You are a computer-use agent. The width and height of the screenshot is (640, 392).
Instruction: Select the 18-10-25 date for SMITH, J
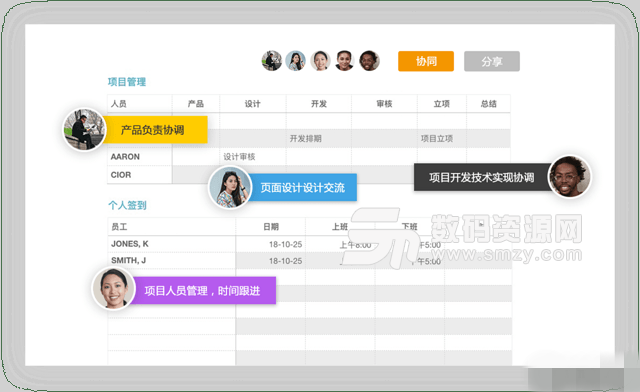pos(286,261)
